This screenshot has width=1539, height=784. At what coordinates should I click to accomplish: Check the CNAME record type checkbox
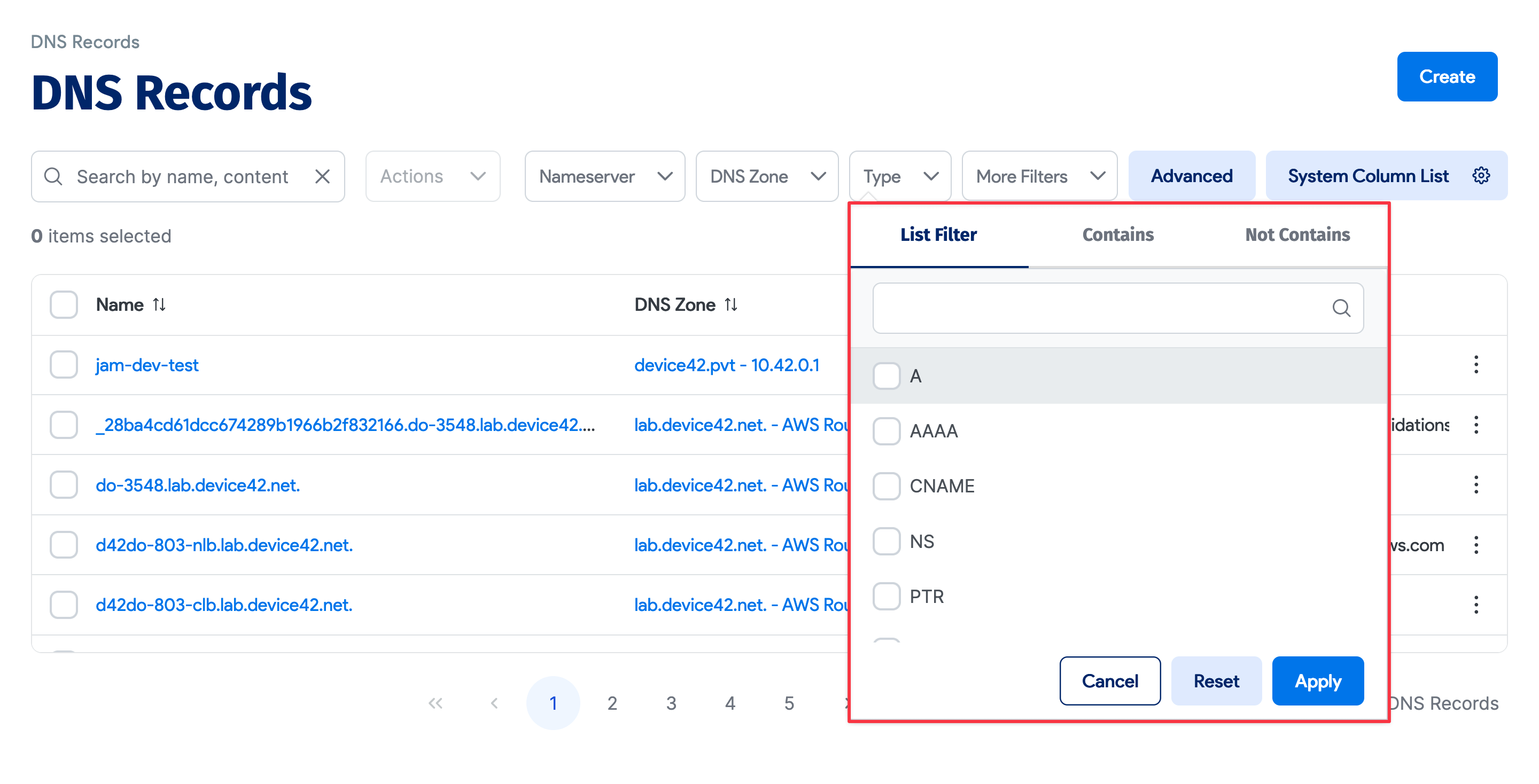[x=886, y=485]
